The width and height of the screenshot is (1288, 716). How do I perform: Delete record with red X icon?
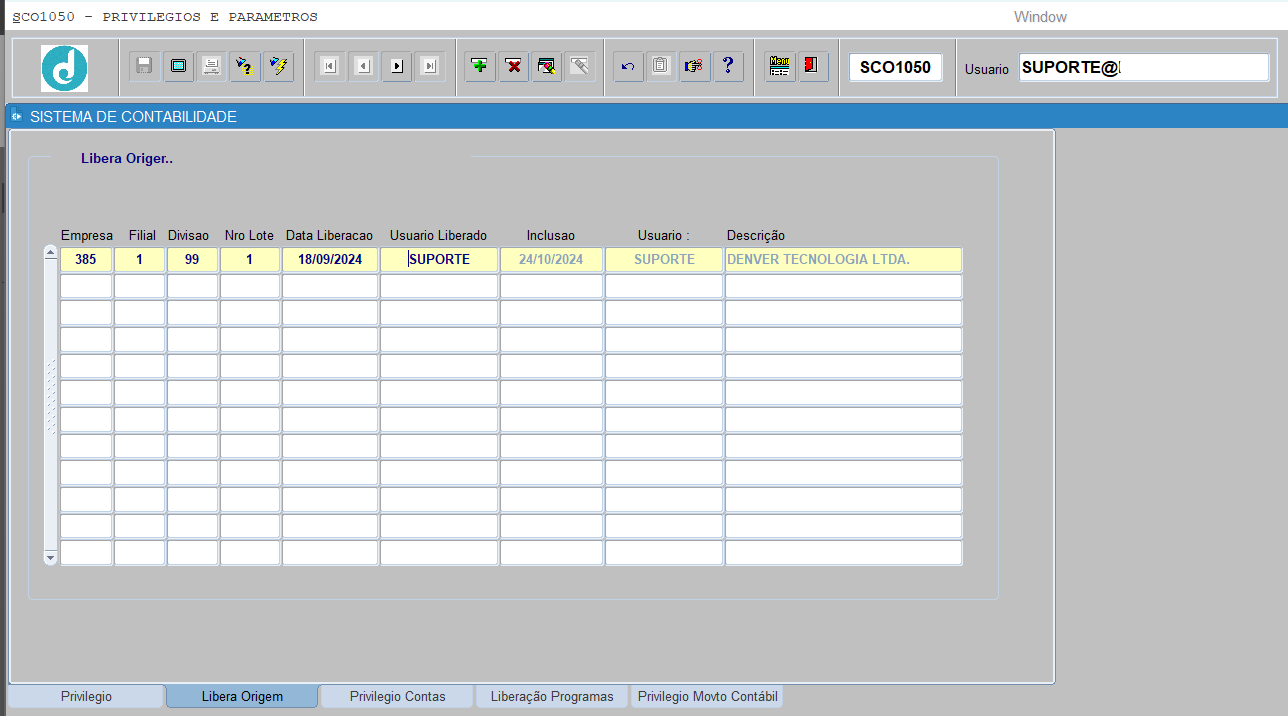pyautogui.click(x=514, y=67)
